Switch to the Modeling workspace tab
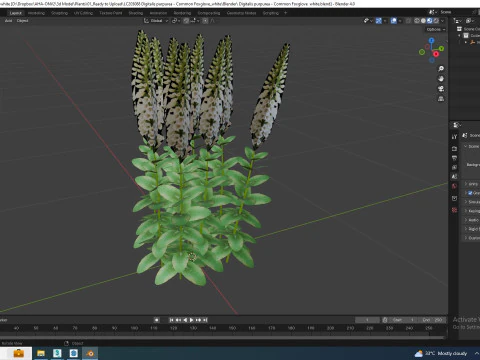480x360 pixels. tap(36, 13)
